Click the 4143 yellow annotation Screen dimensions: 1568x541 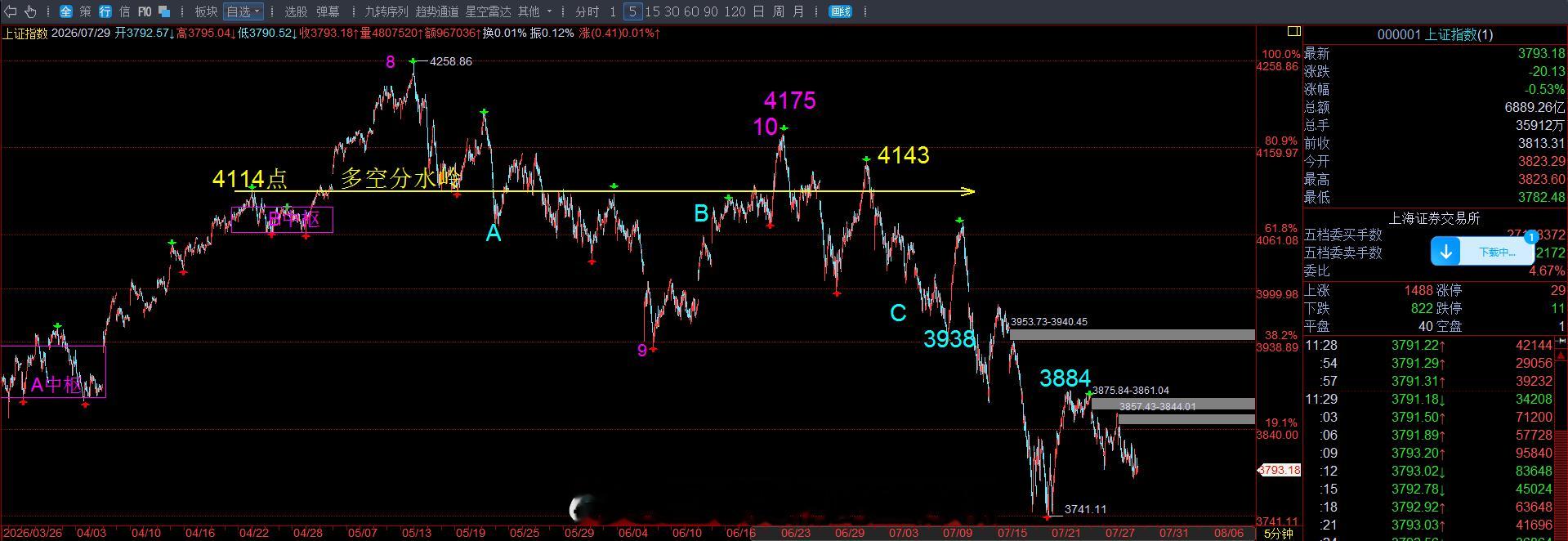point(903,155)
